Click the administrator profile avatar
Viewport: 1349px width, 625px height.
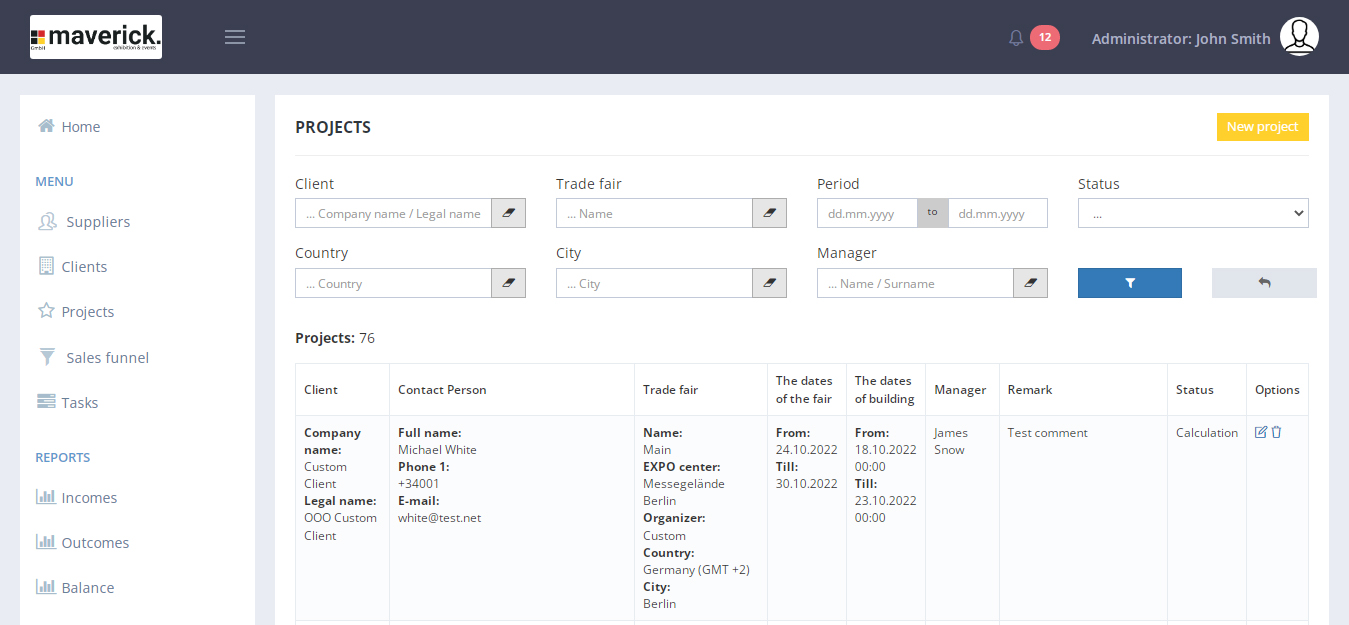(x=1299, y=37)
